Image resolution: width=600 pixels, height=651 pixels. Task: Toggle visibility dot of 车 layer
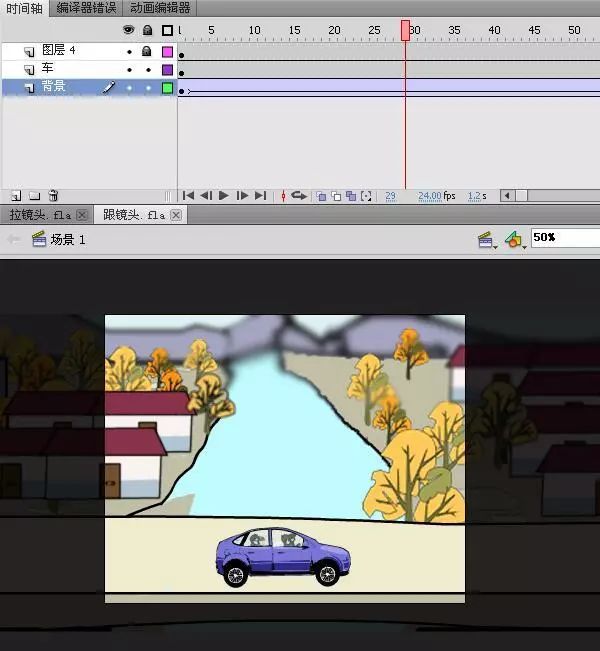(130, 70)
